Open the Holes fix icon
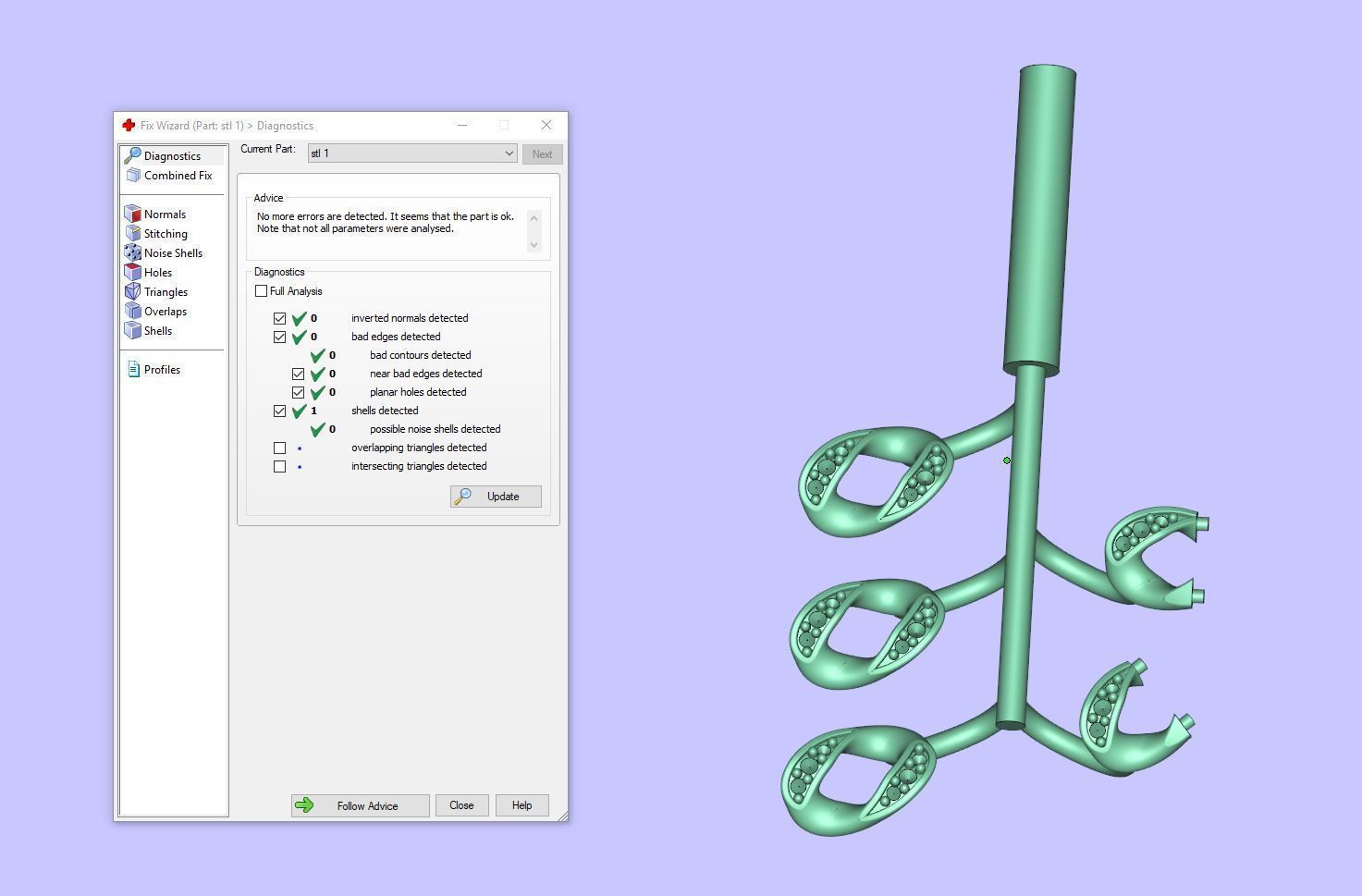 (x=133, y=272)
